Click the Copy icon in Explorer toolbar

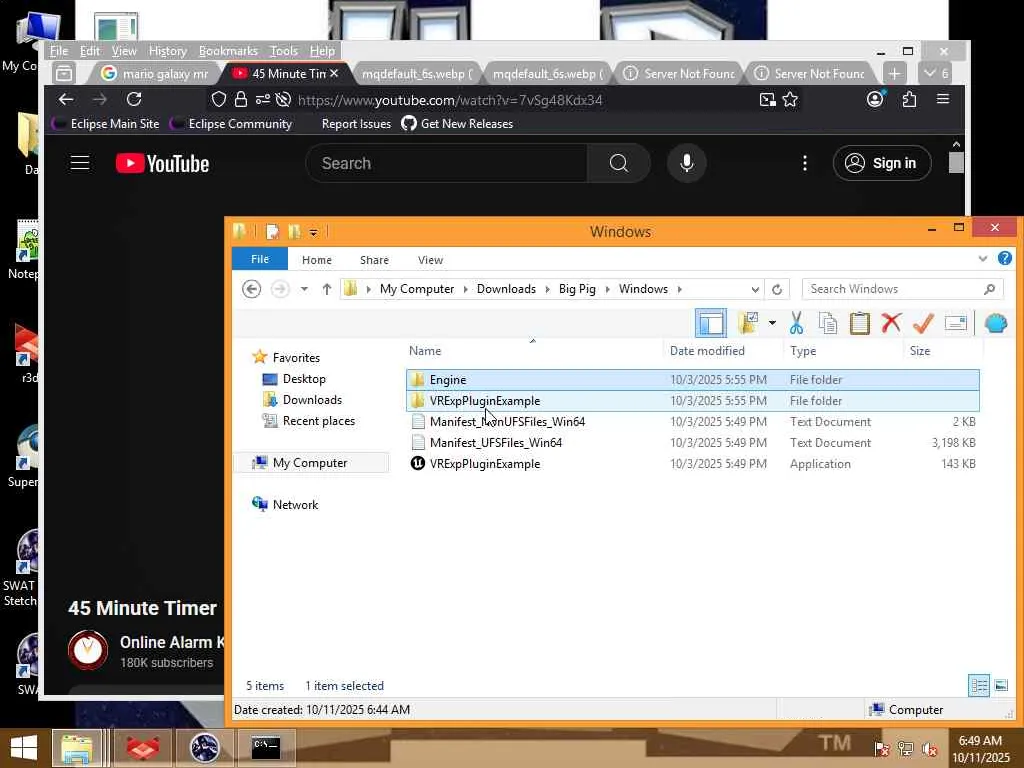point(827,323)
